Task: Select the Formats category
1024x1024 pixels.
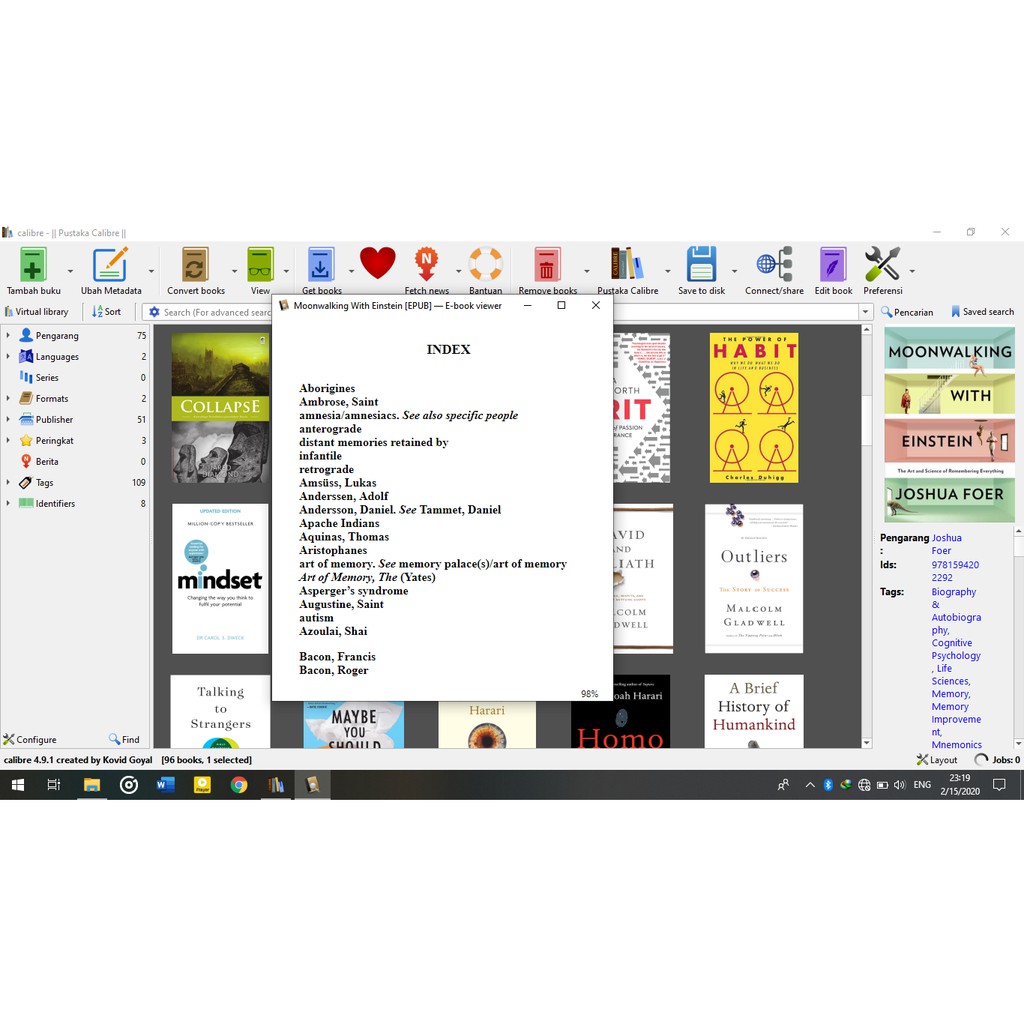Action: point(52,398)
